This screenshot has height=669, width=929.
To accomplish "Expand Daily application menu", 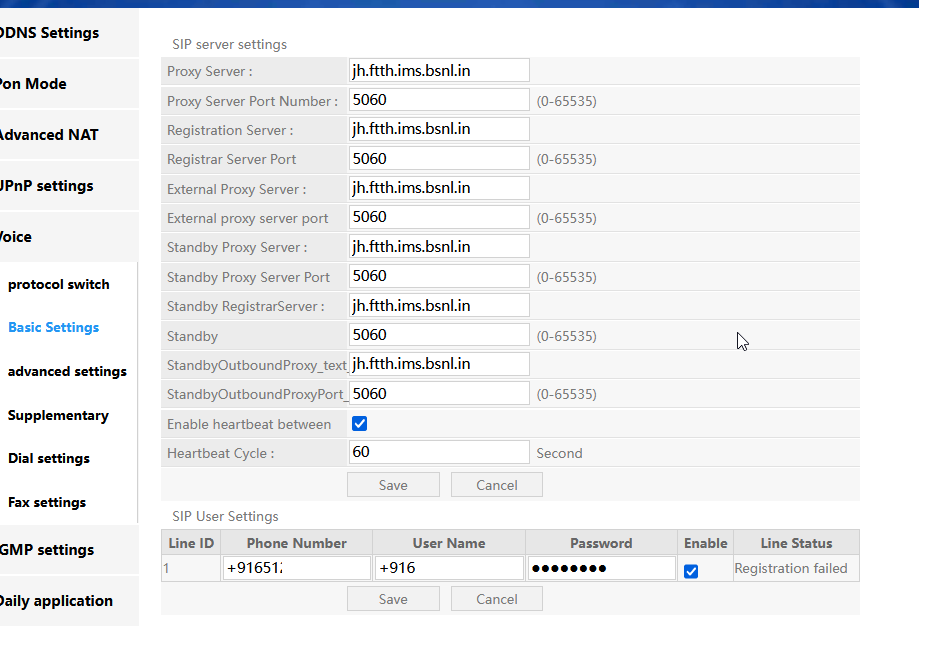I will 55,601.
